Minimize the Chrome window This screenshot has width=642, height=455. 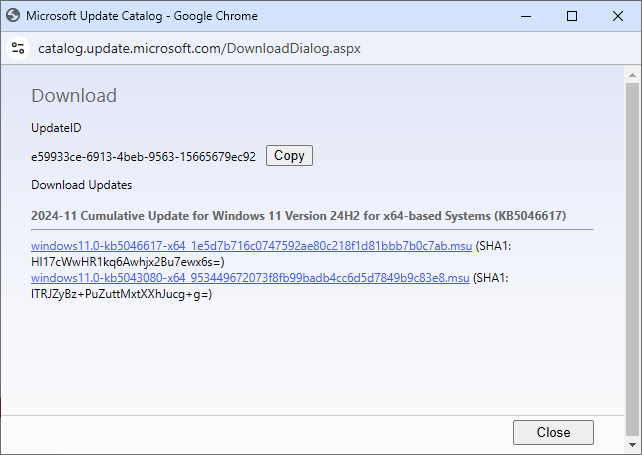526,16
